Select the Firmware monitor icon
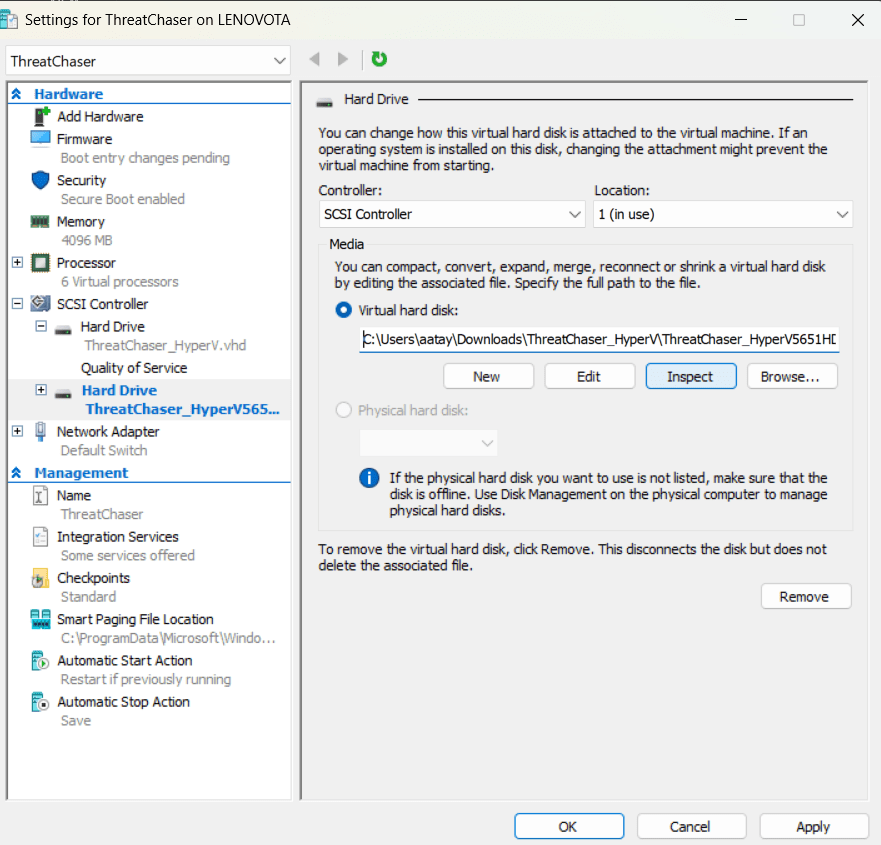881x845 pixels. 40,138
